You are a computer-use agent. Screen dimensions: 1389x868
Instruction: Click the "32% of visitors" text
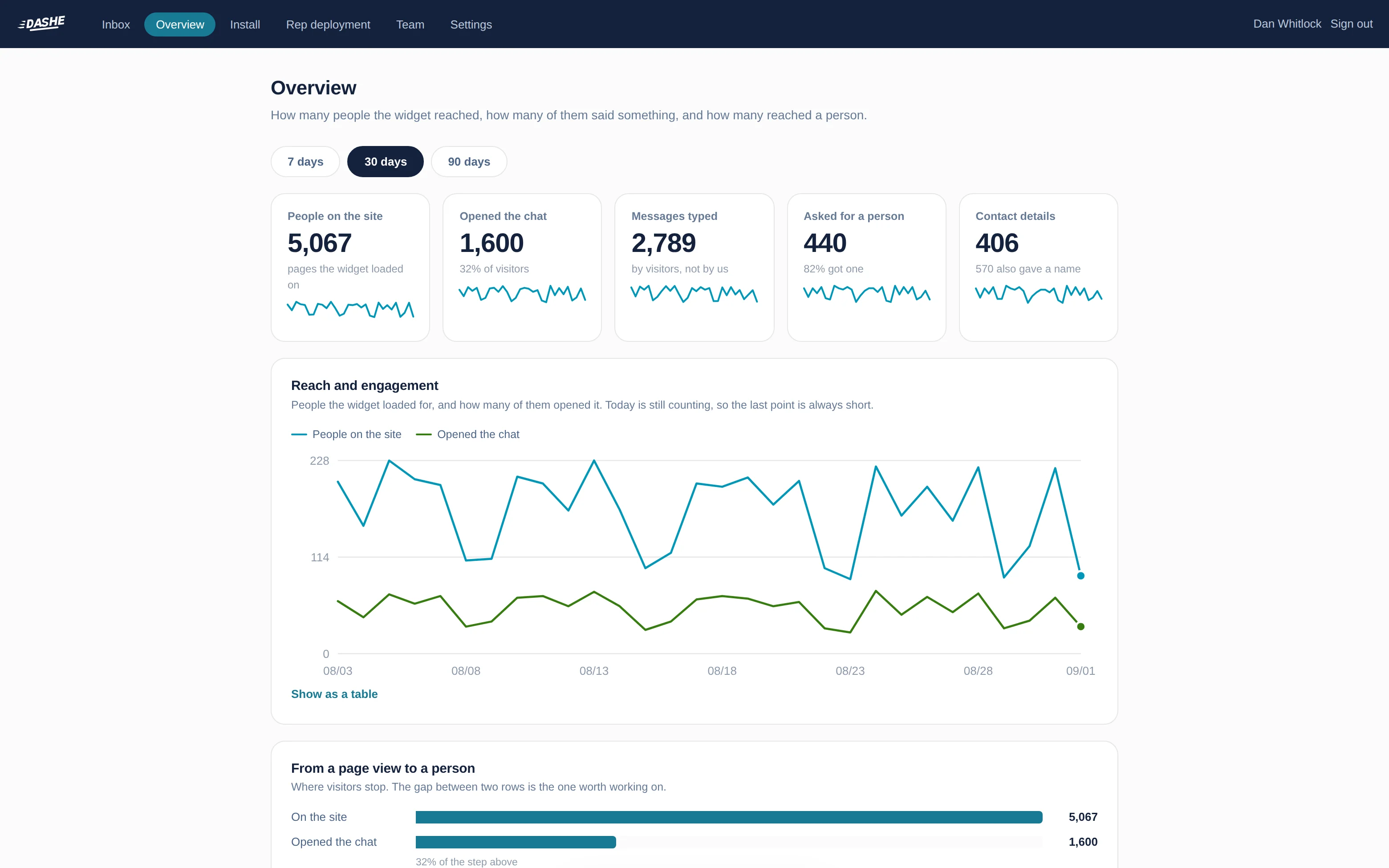[x=494, y=269]
